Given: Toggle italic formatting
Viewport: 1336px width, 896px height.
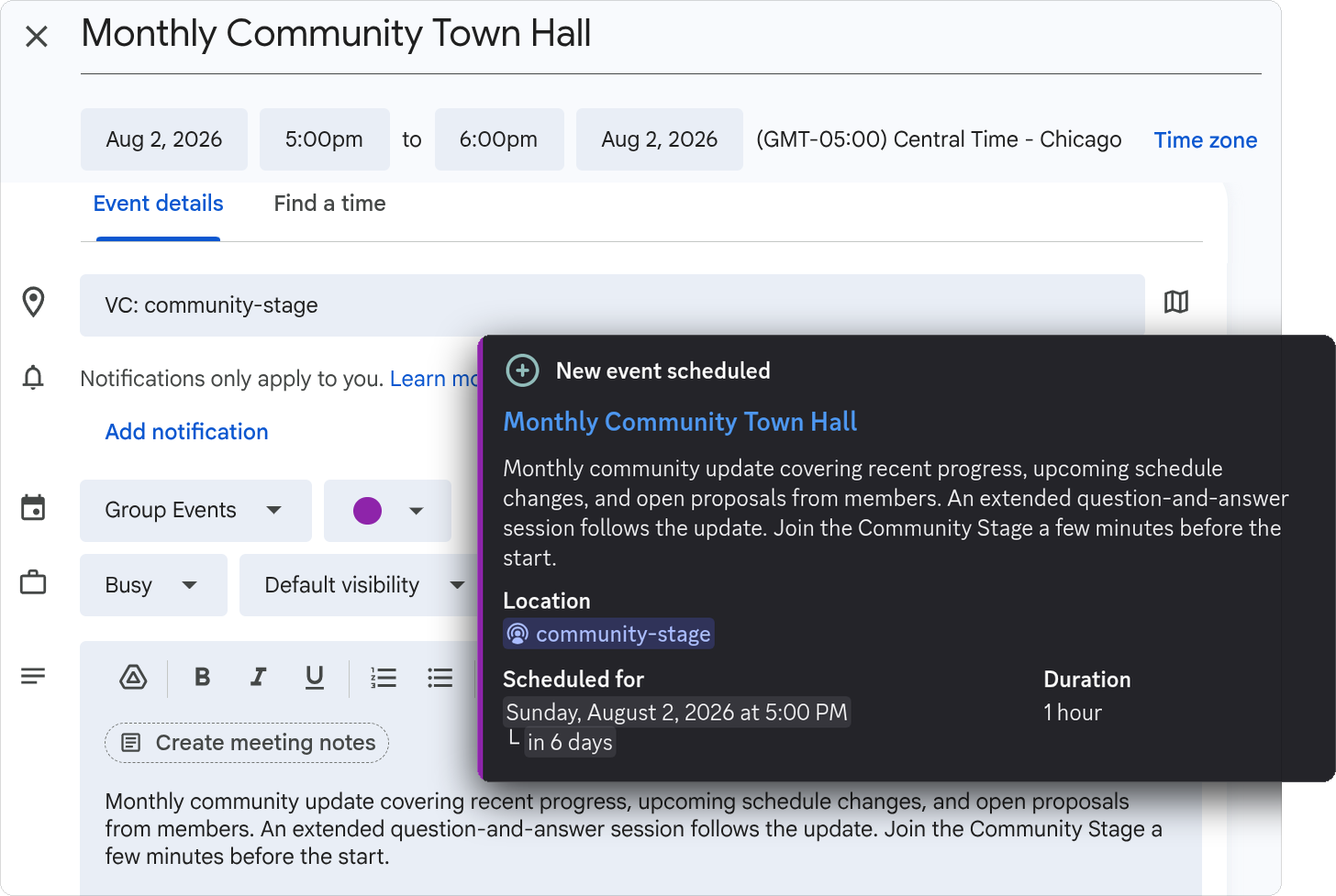Looking at the screenshot, I should [x=259, y=678].
